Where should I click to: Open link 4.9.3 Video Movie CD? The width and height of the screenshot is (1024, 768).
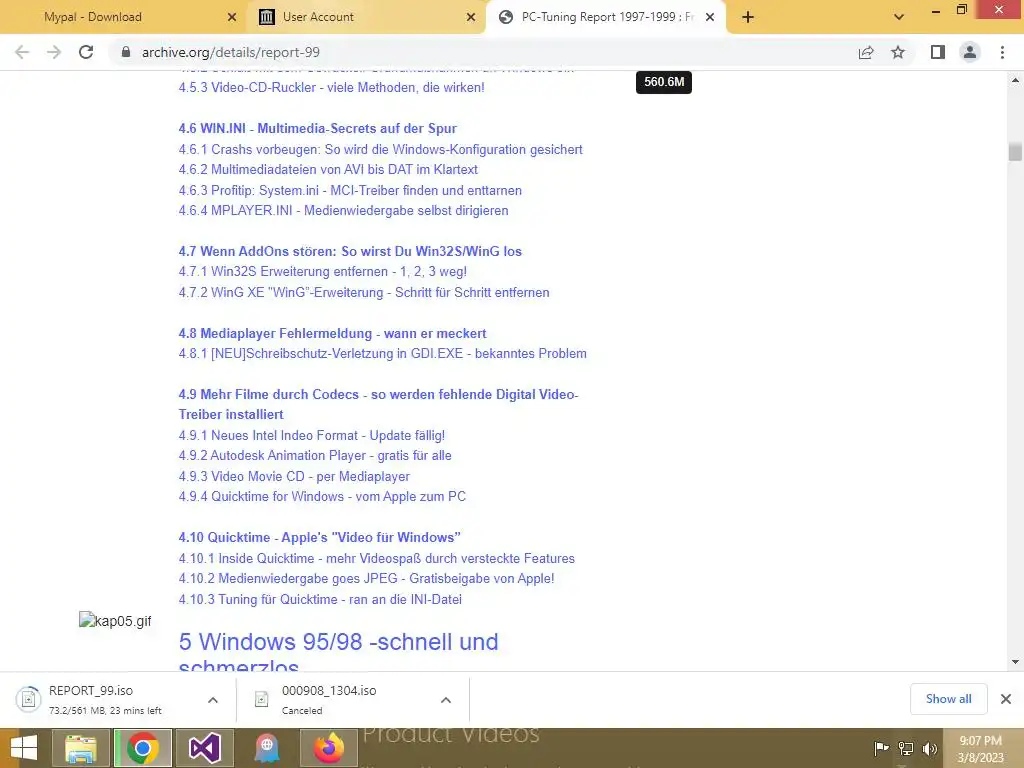tap(294, 477)
